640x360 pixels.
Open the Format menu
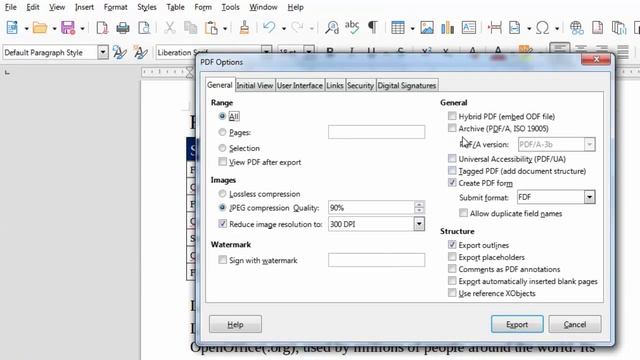(x=116, y=7)
